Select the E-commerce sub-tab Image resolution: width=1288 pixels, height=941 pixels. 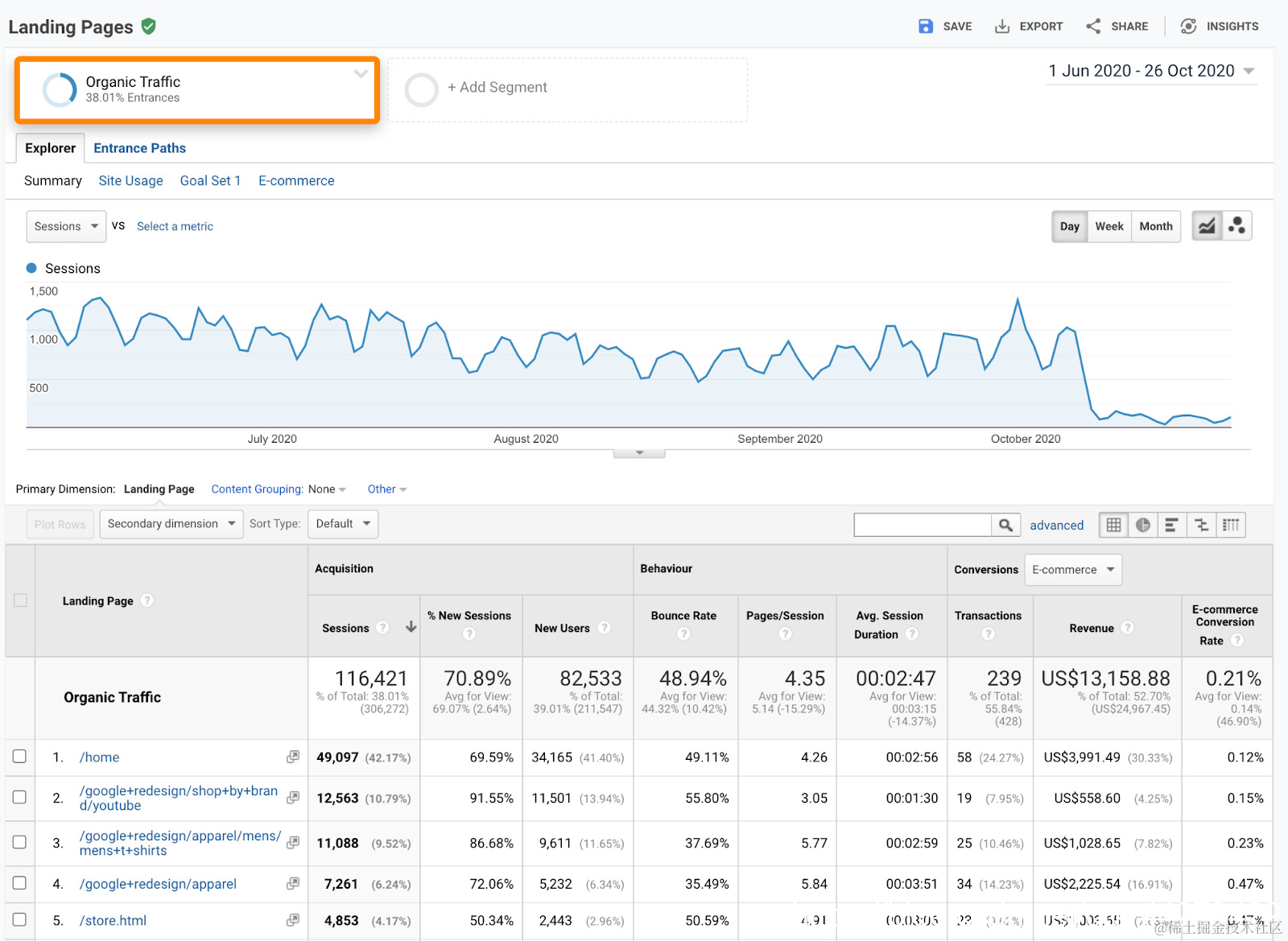(x=296, y=181)
